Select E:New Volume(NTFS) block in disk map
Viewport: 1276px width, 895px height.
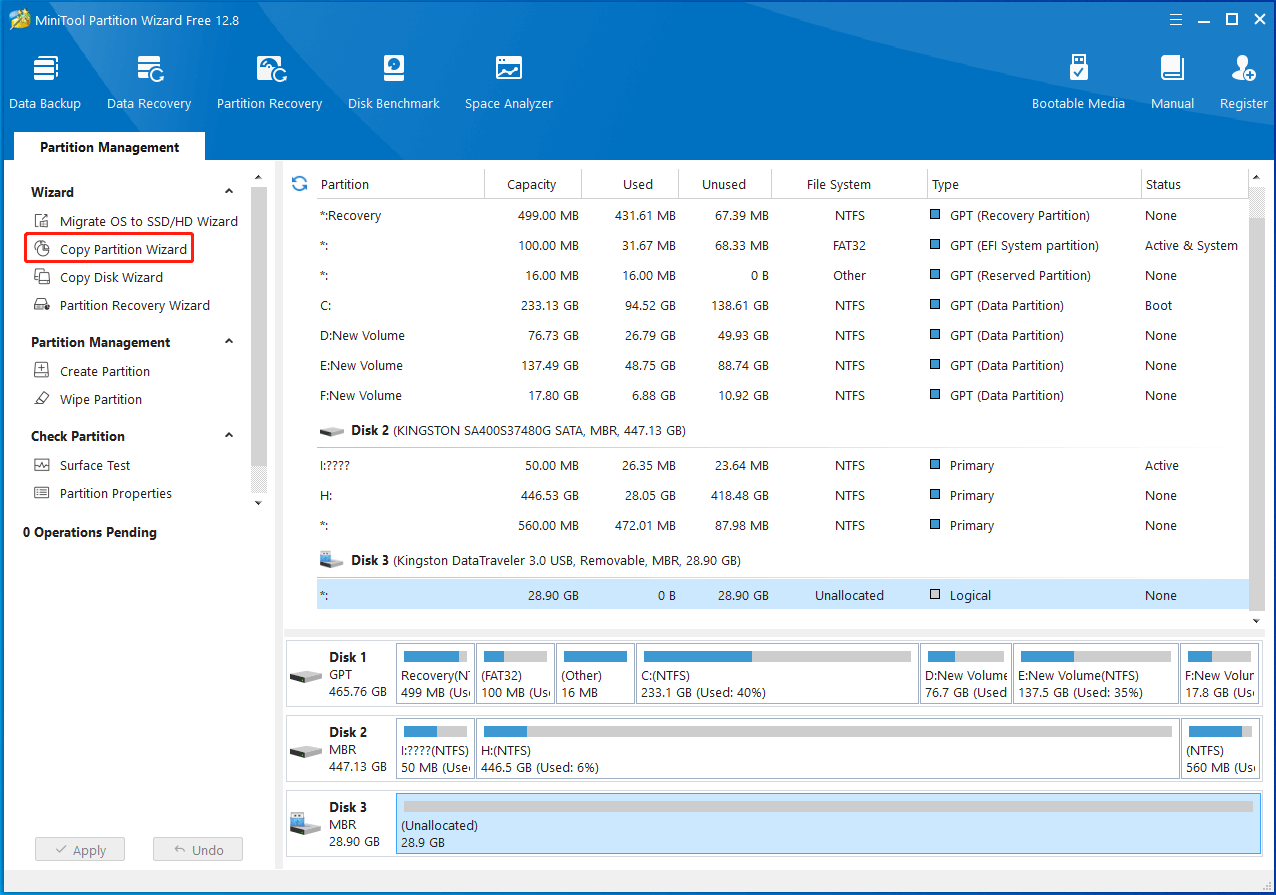(1095, 674)
